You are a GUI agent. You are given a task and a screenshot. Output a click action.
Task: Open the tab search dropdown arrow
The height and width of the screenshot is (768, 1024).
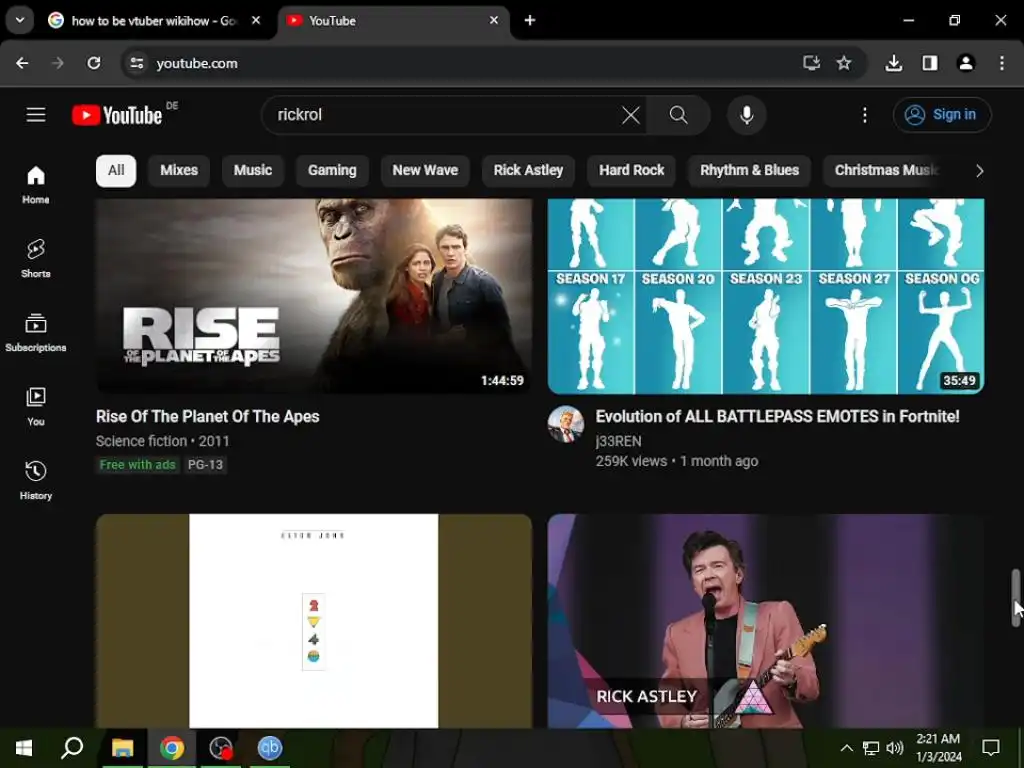20,20
